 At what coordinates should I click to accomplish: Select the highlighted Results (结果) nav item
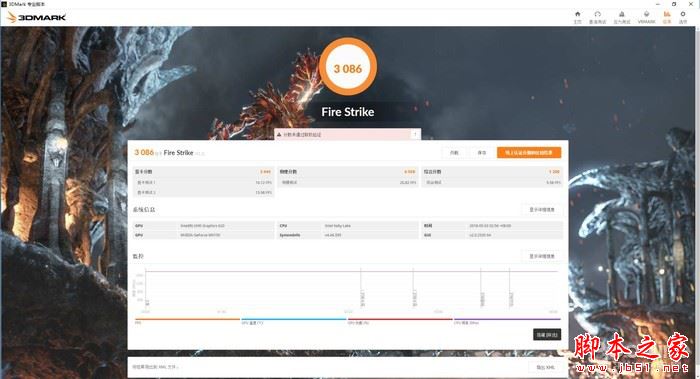pyautogui.click(x=667, y=17)
